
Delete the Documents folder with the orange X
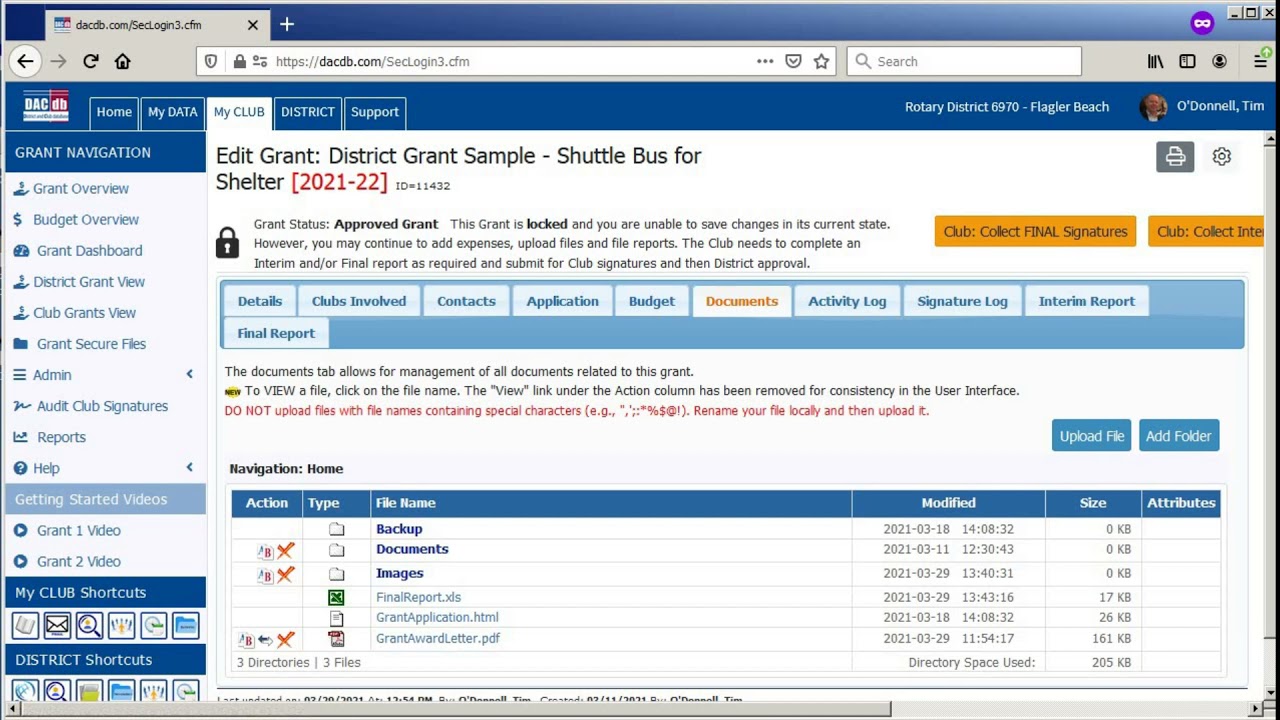[286, 550]
